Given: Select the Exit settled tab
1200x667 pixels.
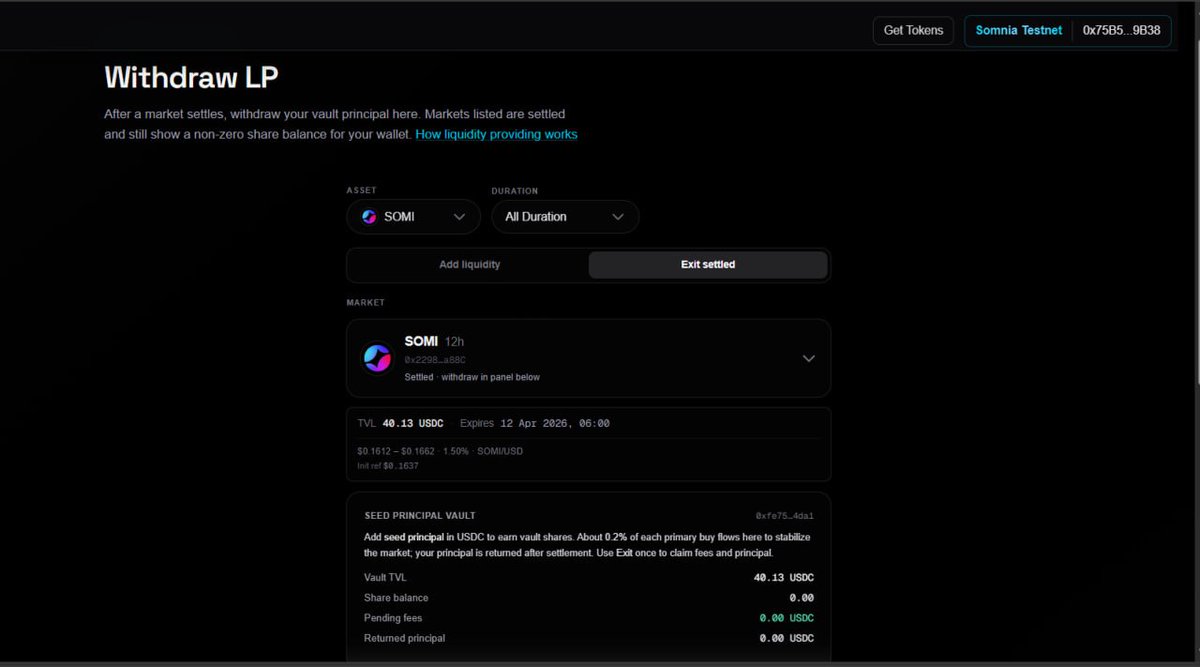Looking at the screenshot, I should [708, 265].
